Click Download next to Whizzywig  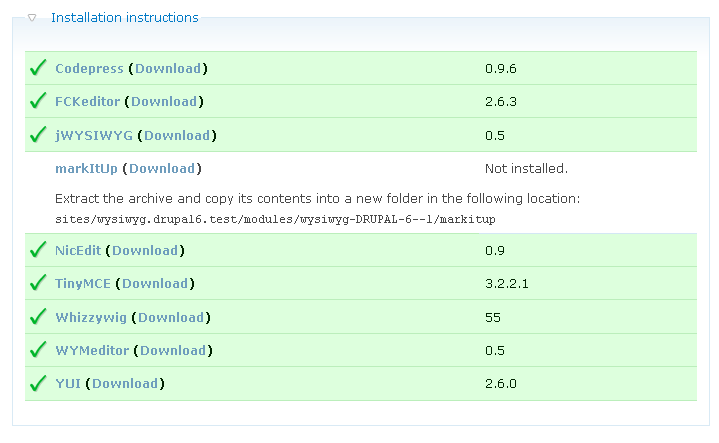click(x=171, y=317)
